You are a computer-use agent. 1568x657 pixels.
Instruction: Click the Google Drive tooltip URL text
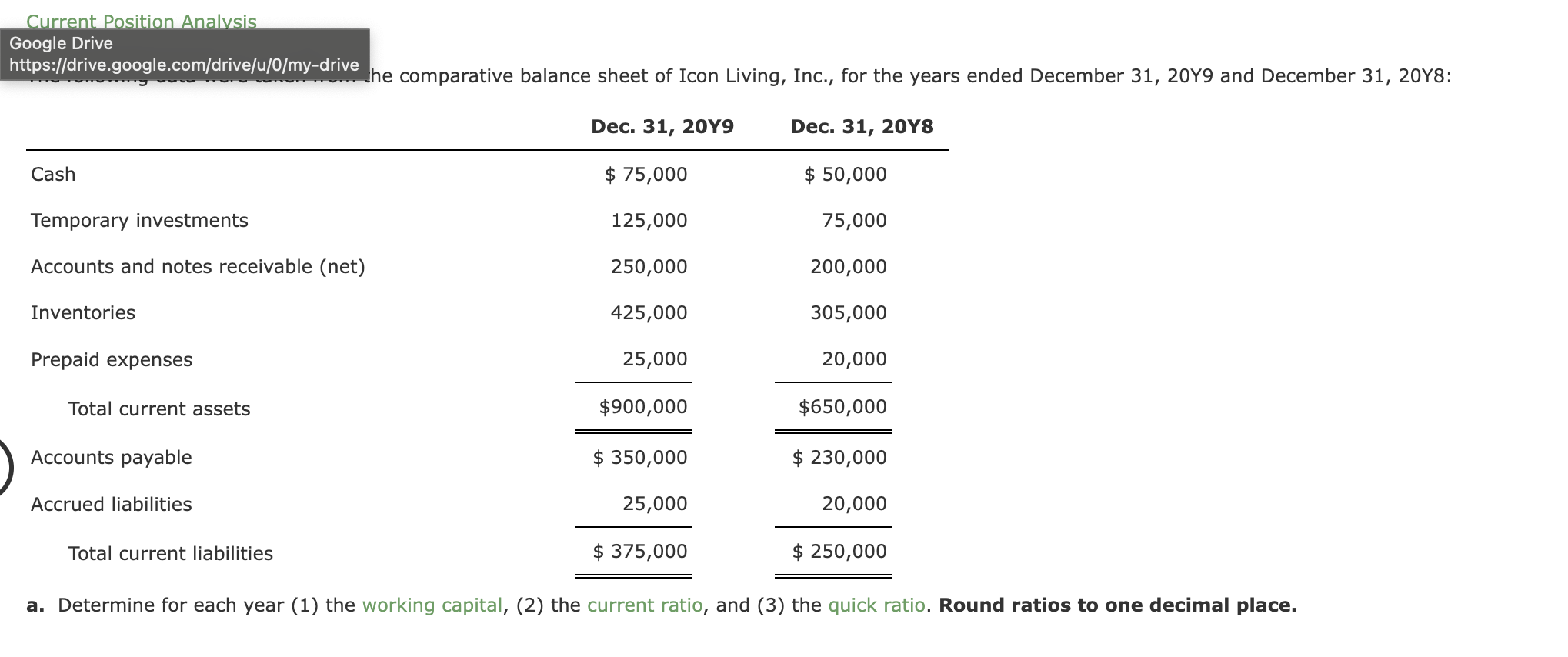click(x=184, y=65)
